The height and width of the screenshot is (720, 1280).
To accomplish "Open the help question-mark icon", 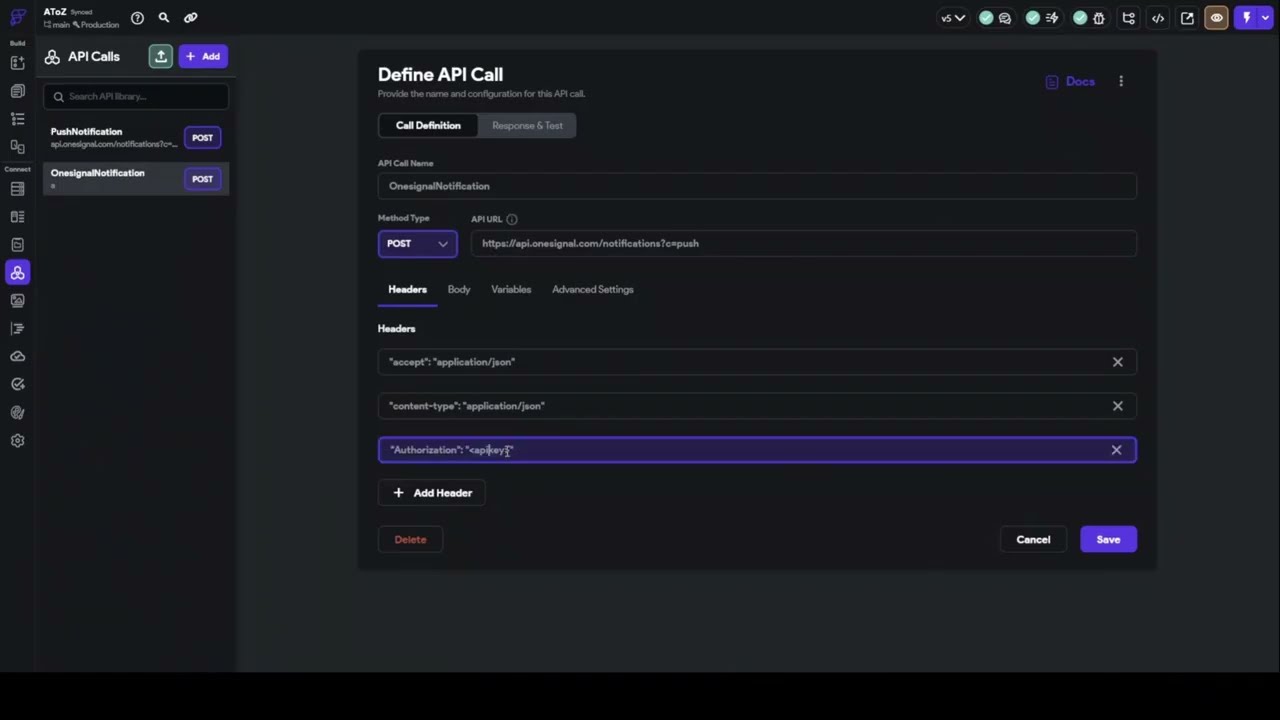I will (x=137, y=18).
